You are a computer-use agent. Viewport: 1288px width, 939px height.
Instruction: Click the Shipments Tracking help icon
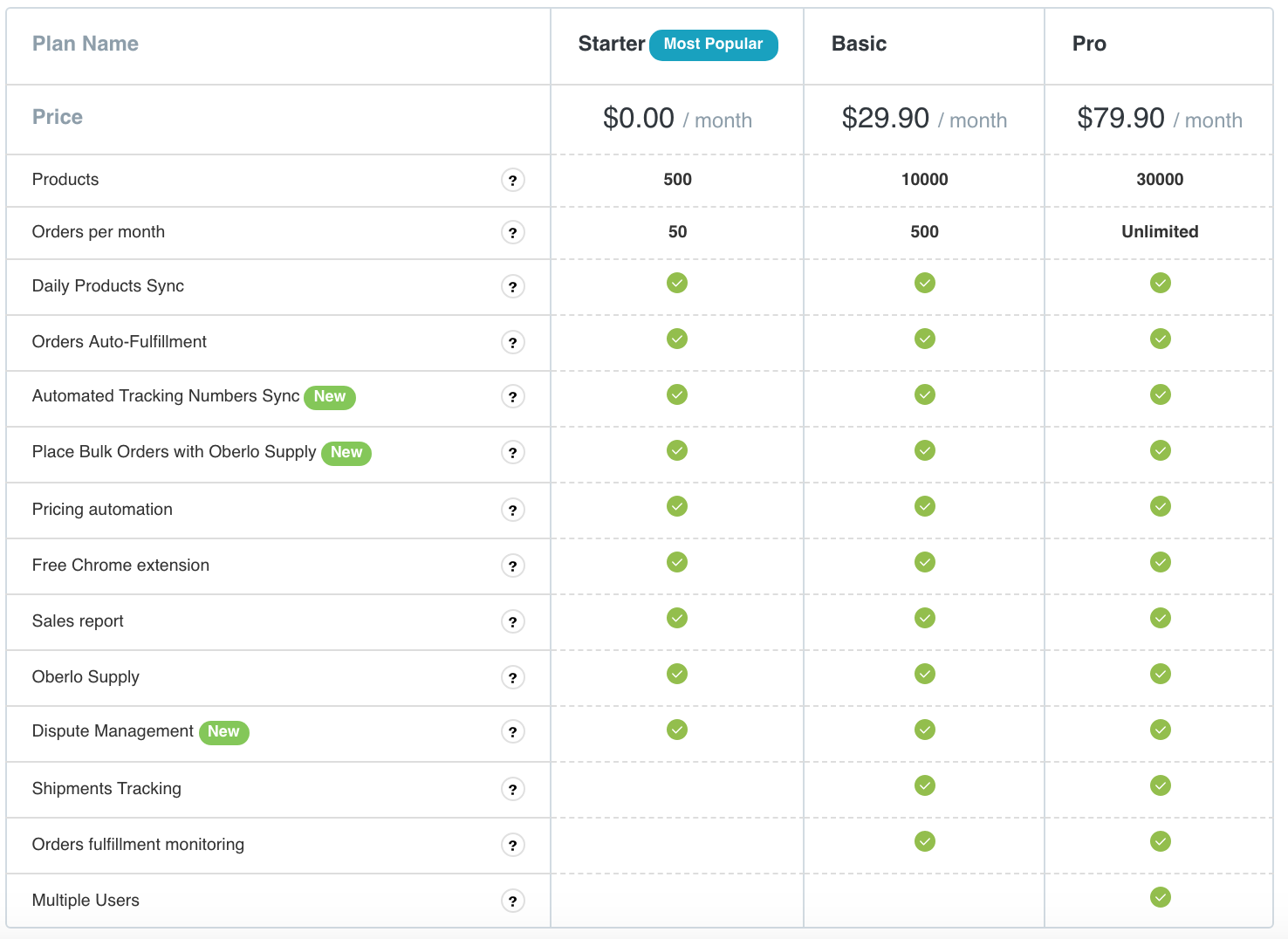point(513,790)
